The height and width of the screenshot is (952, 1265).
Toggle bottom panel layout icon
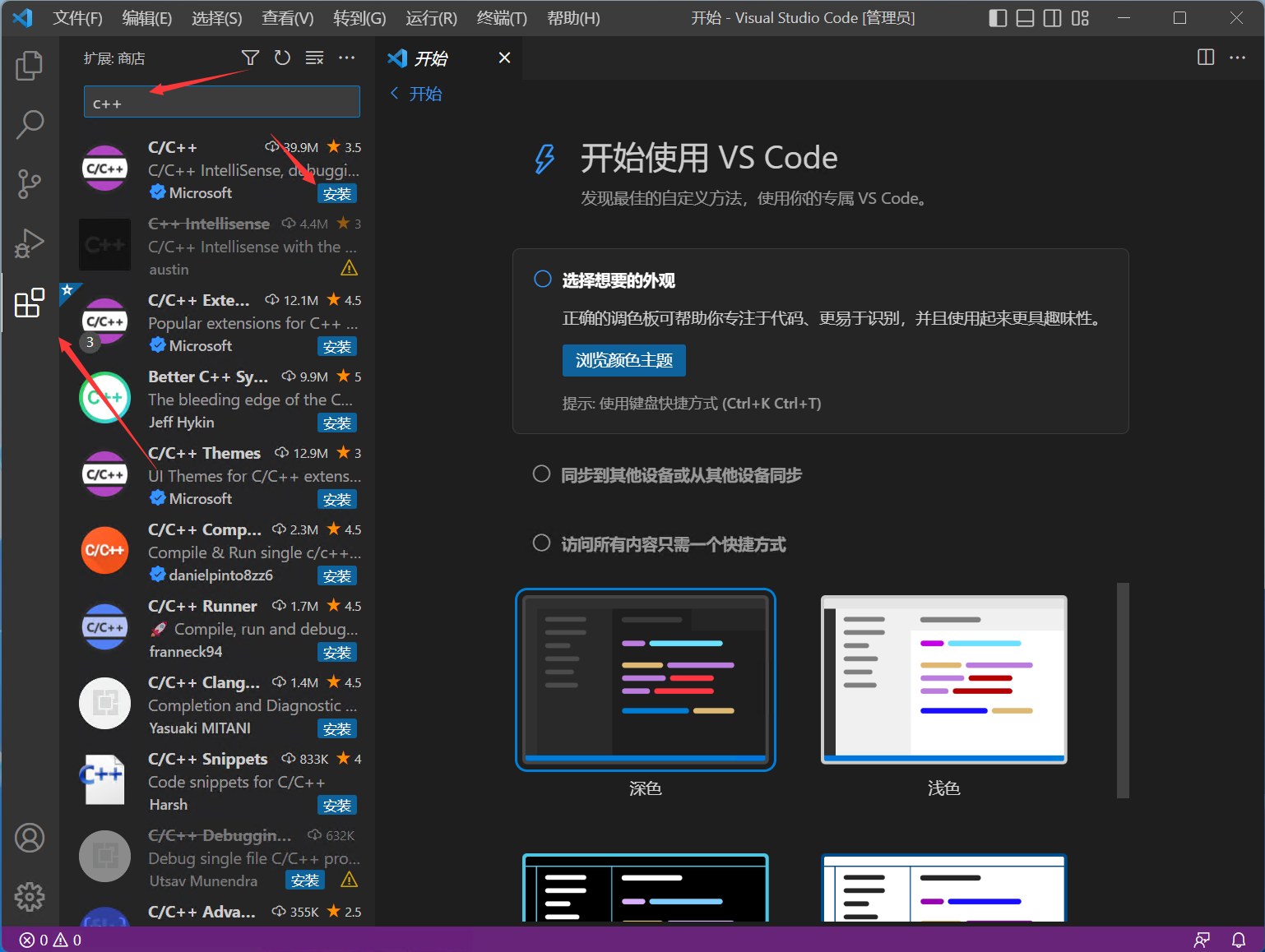(x=1025, y=18)
